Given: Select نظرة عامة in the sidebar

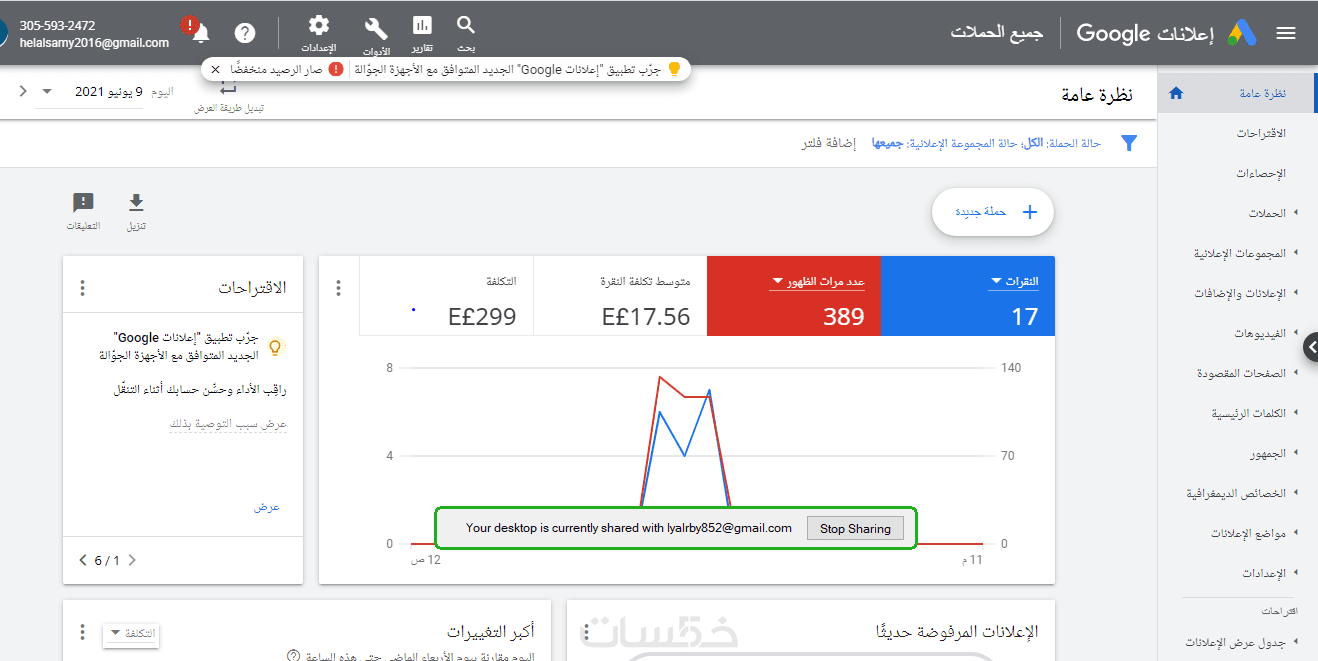Looking at the screenshot, I should pyautogui.click(x=1236, y=93).
